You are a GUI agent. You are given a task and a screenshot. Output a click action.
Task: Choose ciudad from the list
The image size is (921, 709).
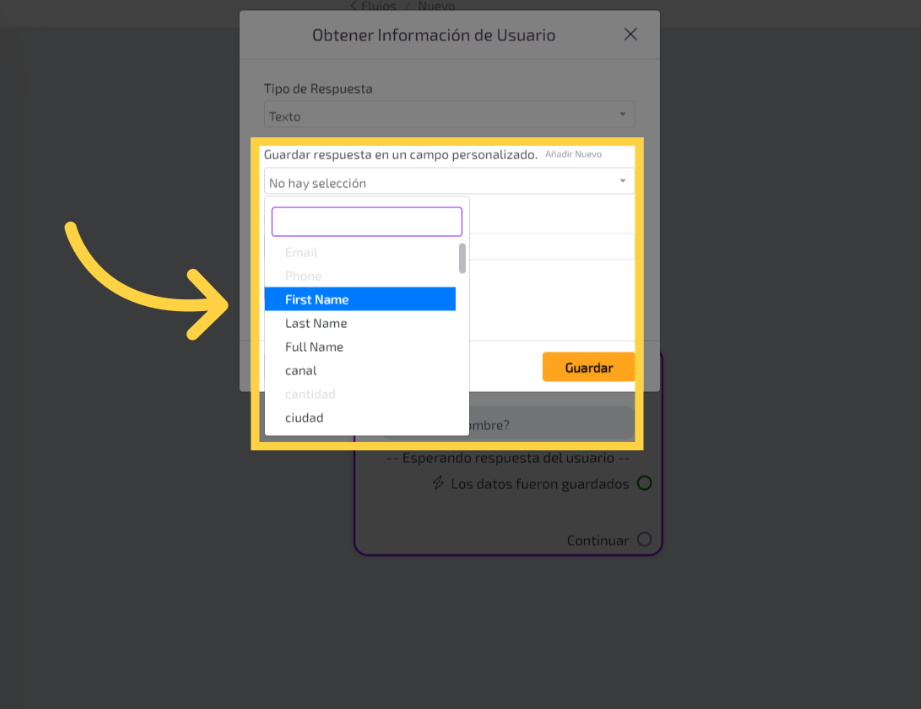(304, 418)
